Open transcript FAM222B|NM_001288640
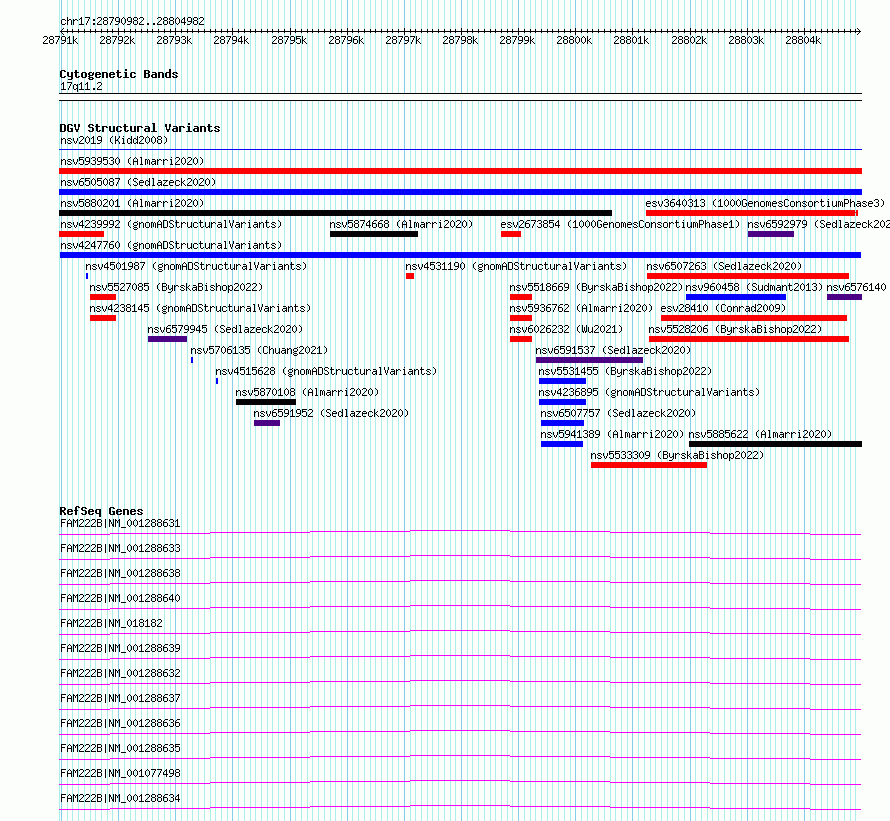890x821 pixels. (x=120, y=598)
